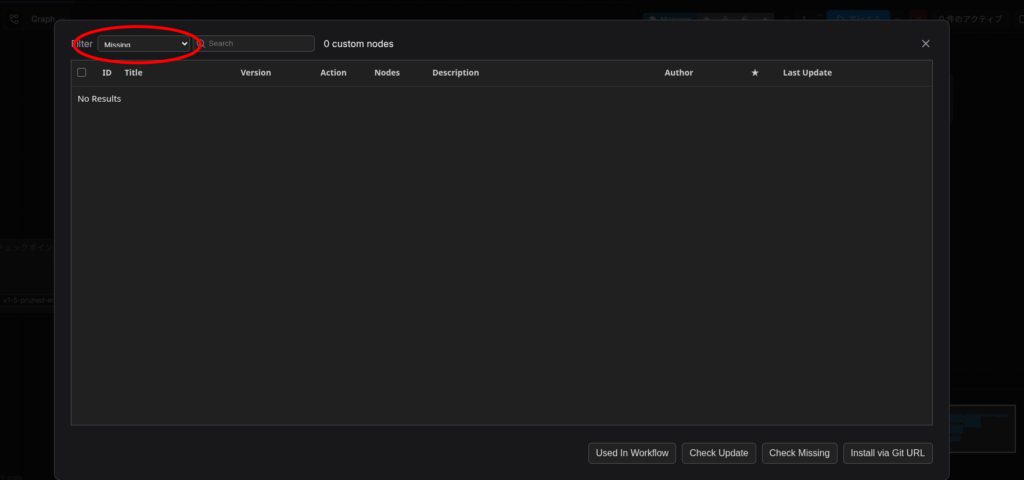Open Install via Git URL
Image resolution: width=1024 pixels, height=480 pixels.
(887, 453)
